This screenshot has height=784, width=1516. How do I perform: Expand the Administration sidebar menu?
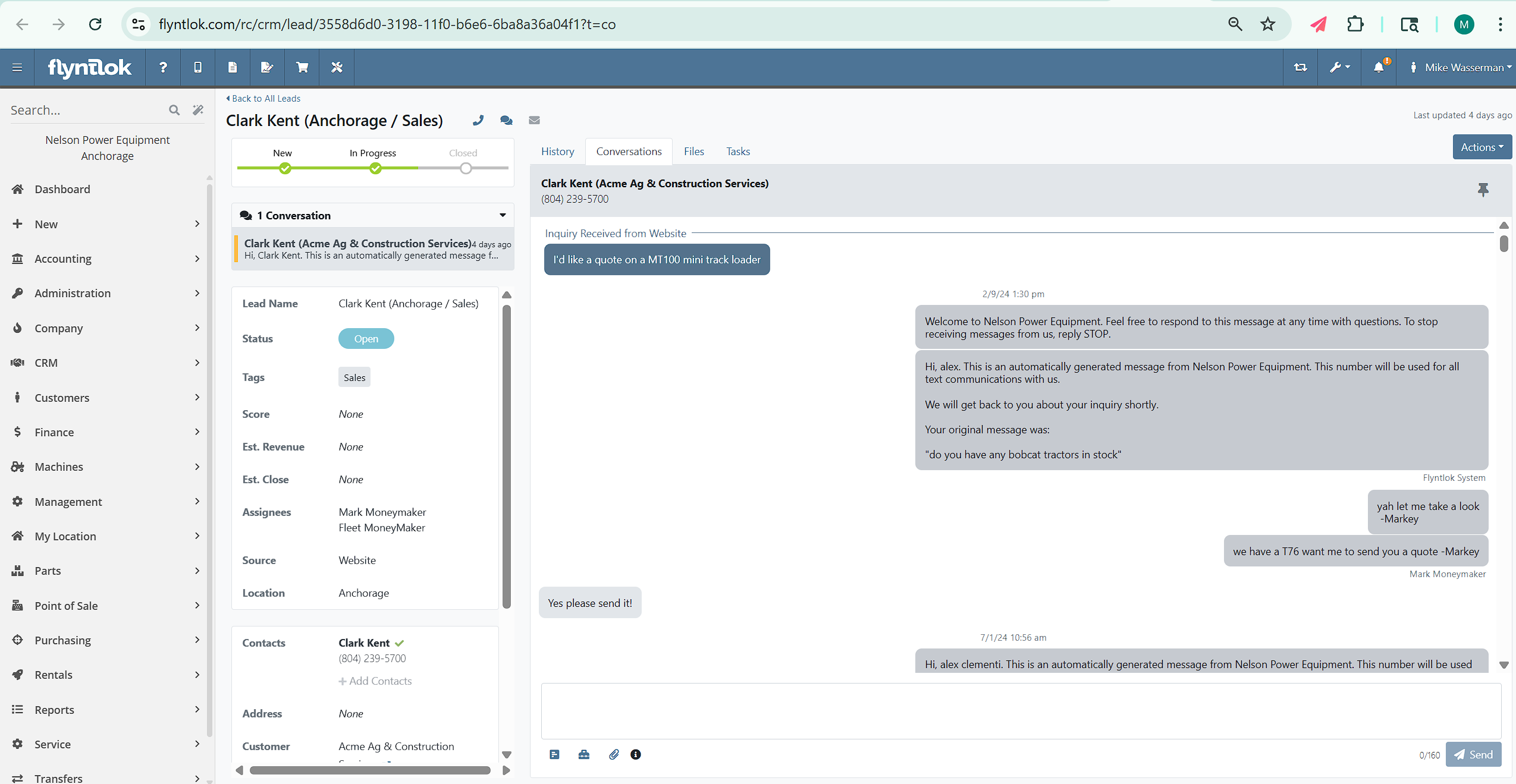[x=107, y=293]
